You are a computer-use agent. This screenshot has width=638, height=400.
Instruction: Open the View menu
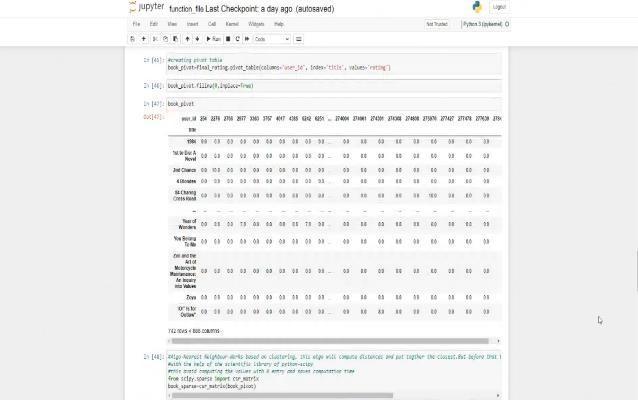coord(172,24)
